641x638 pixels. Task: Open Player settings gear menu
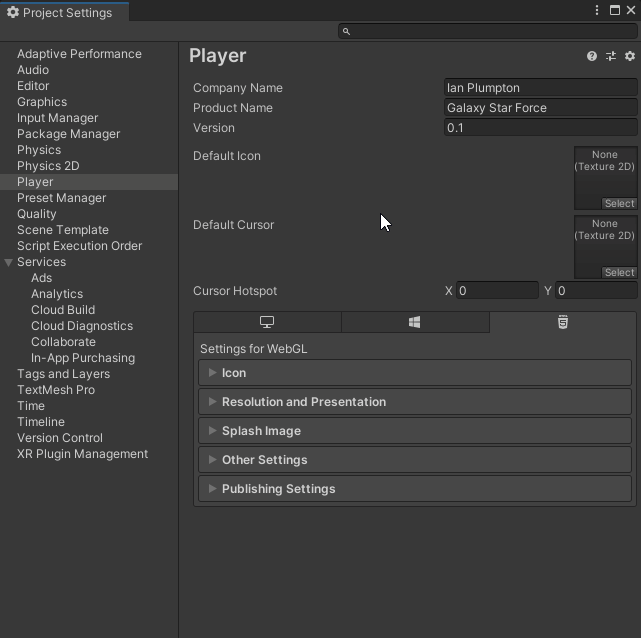tap(630, 56)
